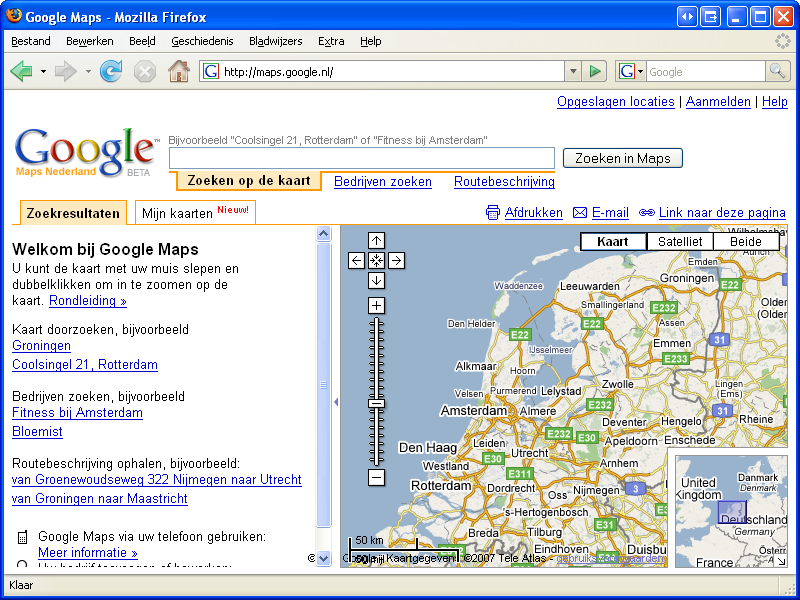Click the blue viewport box in the overview map
800x600 pixels.
coord(732,512)
